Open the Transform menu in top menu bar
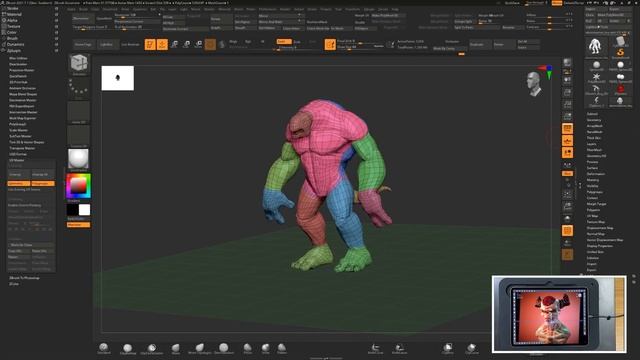This screenshot has height=360, width=640. tap(353, 9)
